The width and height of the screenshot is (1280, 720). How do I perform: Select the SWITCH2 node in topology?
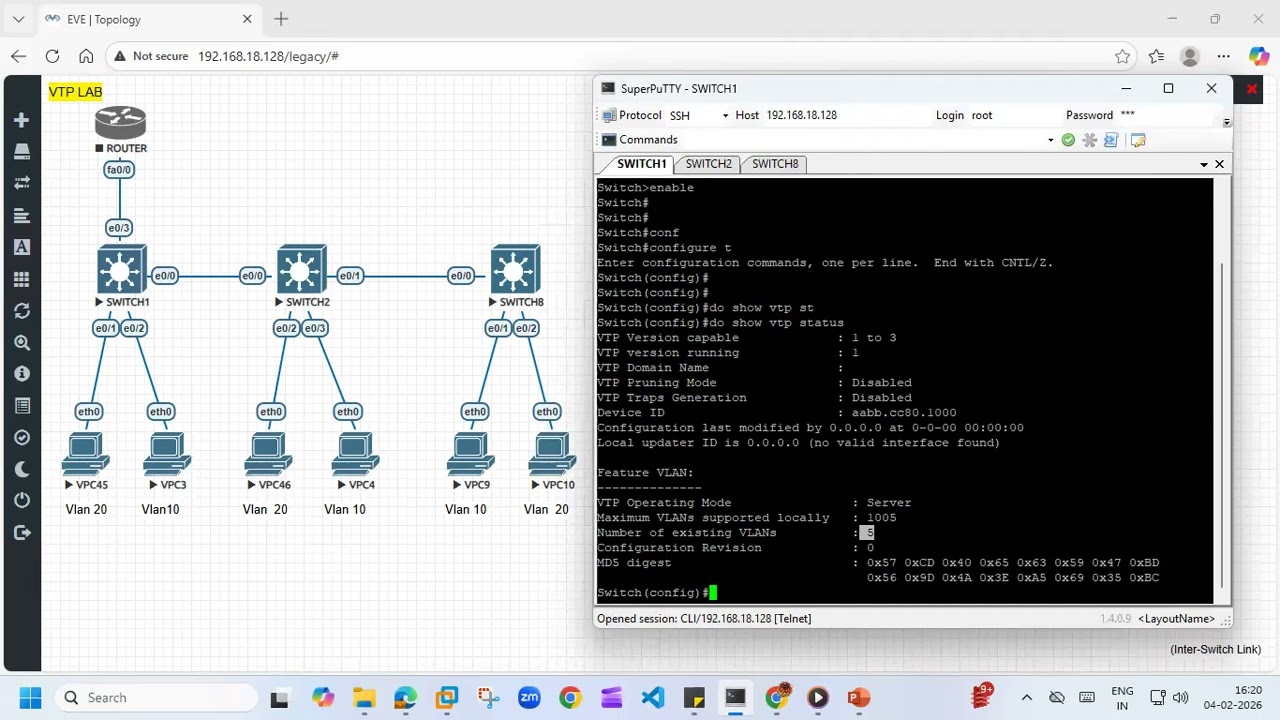tap(302, 269)
